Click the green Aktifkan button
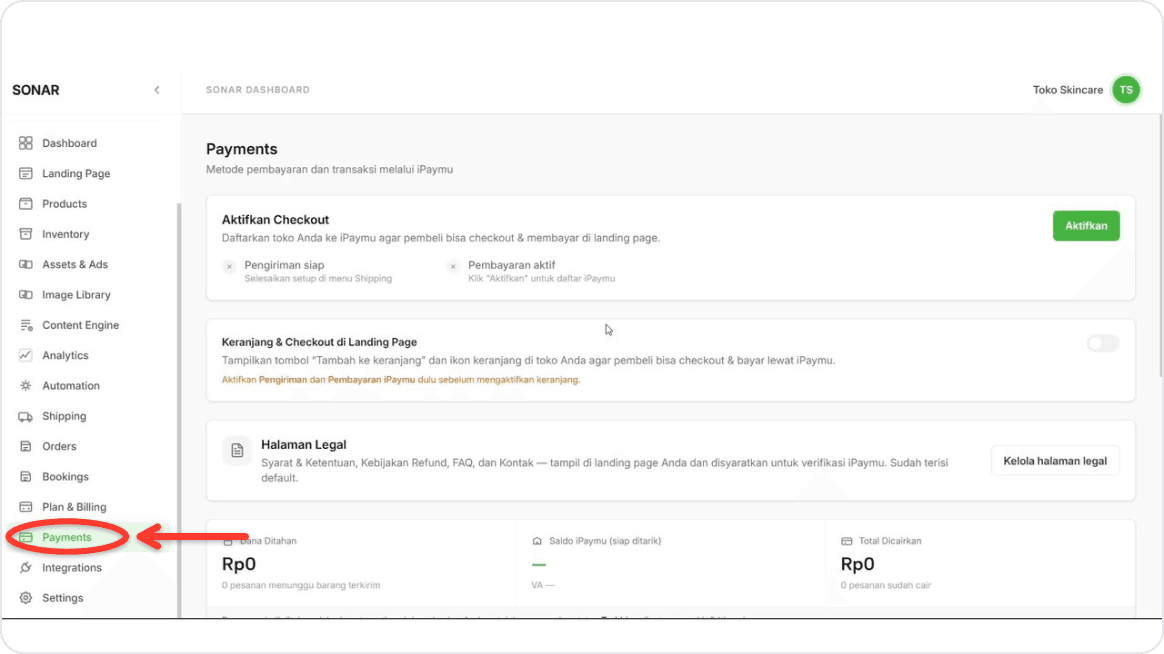Viewport: 1164px width, 654px height. (x=1086, y=226)
